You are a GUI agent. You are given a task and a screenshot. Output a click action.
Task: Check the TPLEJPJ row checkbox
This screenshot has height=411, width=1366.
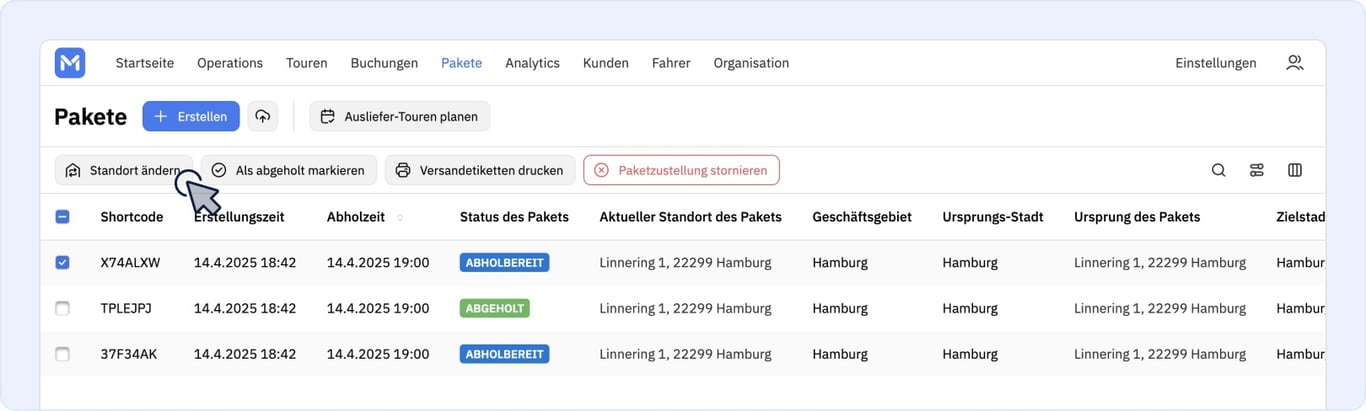[x=62, y=308]
